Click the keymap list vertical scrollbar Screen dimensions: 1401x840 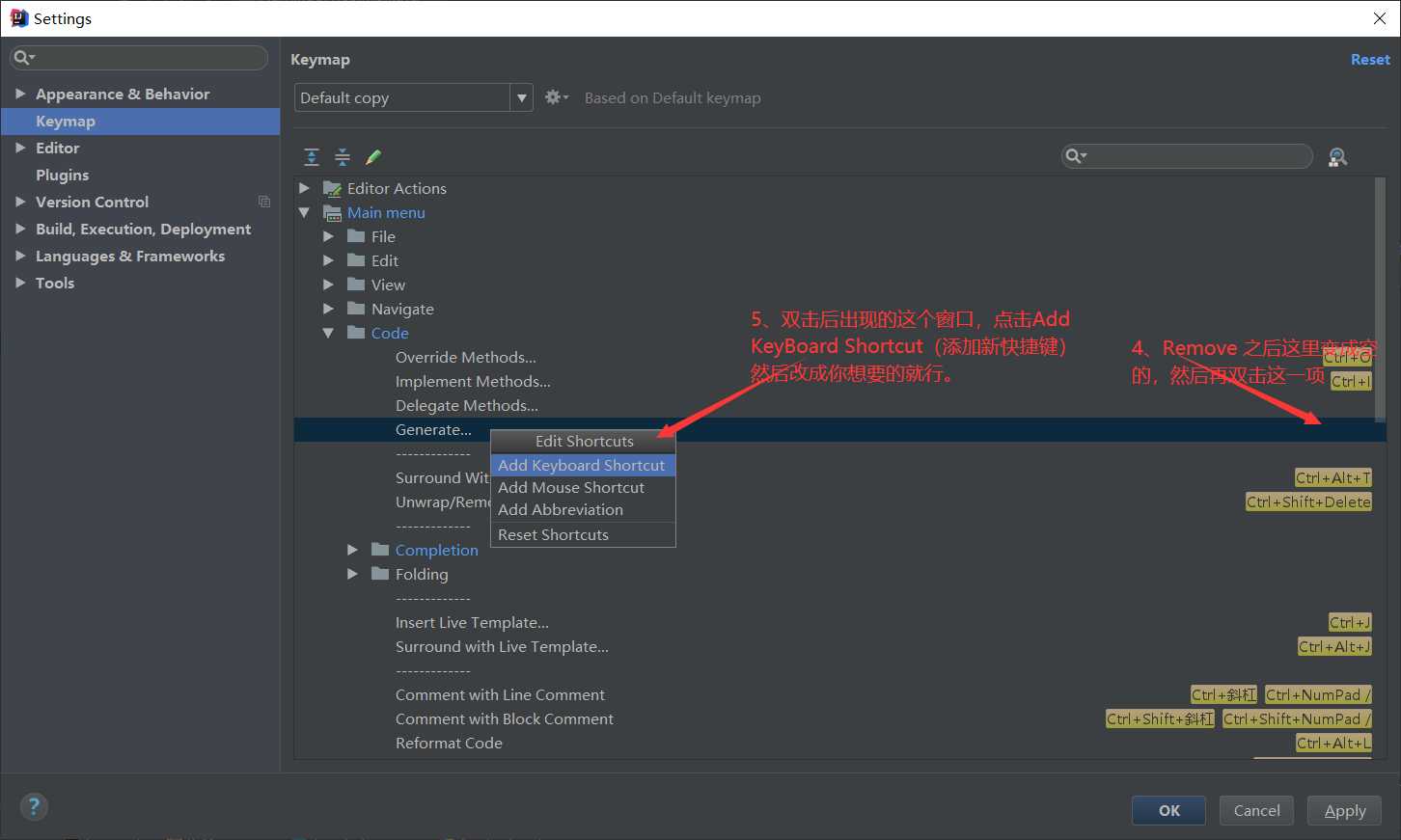1381,299
